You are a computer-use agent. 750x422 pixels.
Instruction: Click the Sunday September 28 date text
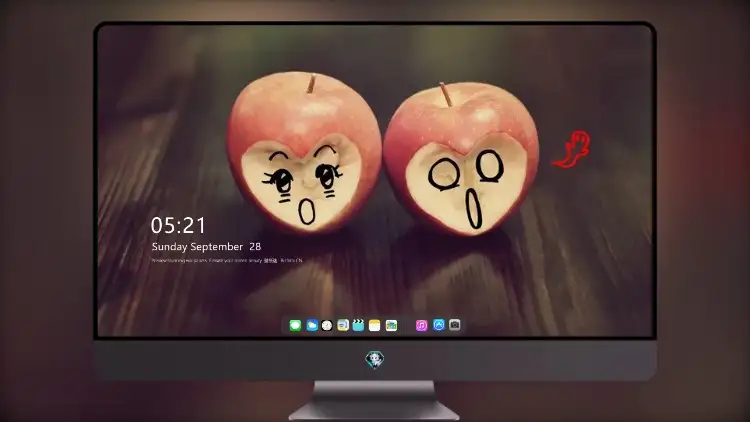pyautogui.click(x=206, y=247)
